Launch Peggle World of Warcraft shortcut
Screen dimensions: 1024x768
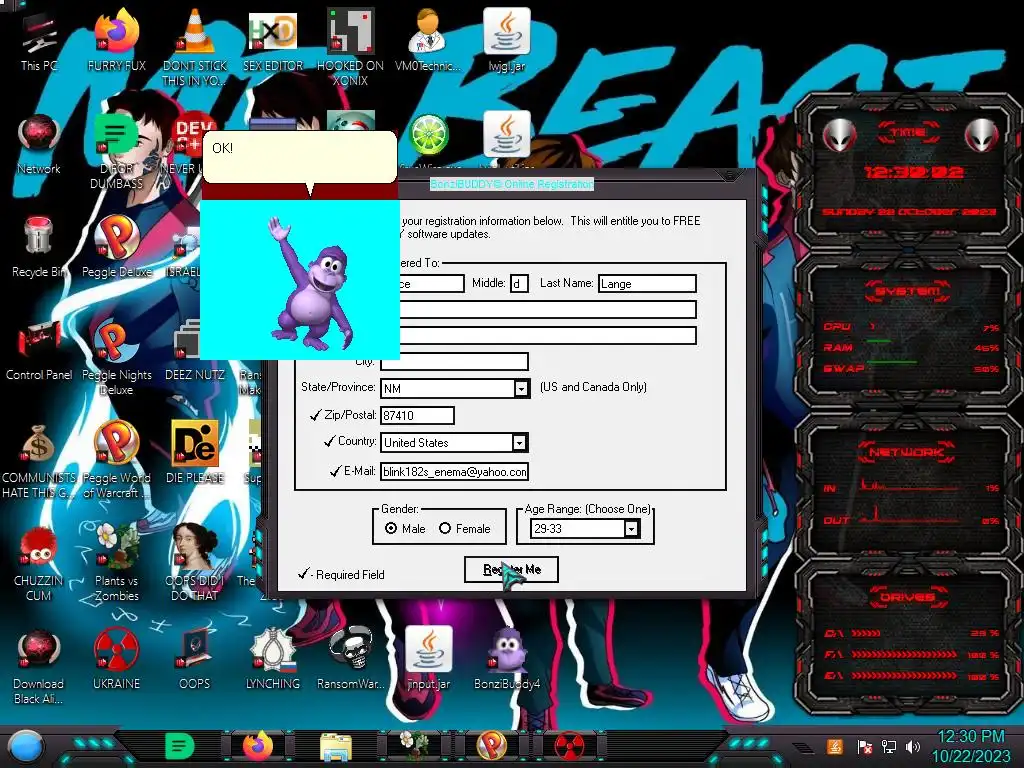pyautogui.click(x=116, y=461)
